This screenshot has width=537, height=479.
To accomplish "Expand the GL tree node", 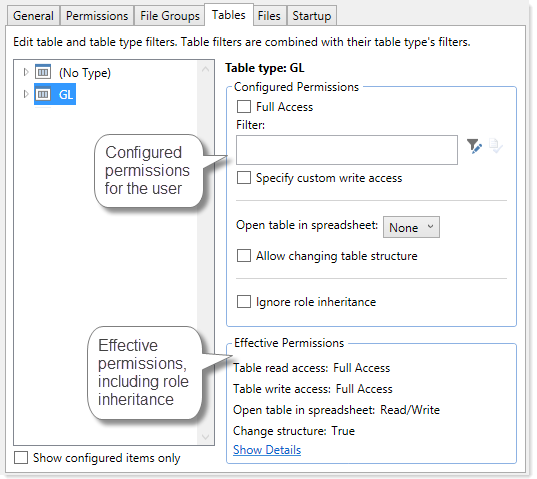I will [26, 94].
